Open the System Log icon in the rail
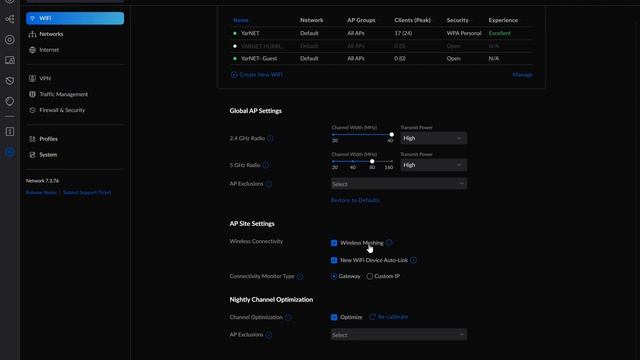Viewport: 640px width, 360px height. 10,131
